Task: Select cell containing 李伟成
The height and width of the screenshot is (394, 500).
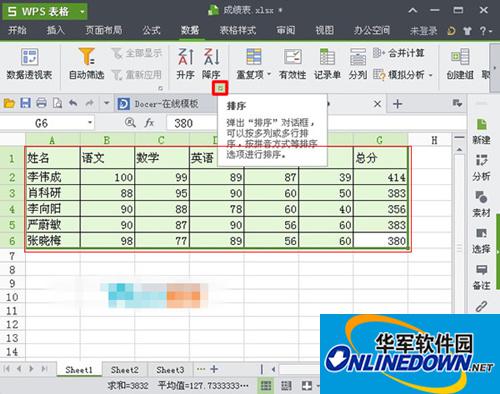Action: point(53,177)
